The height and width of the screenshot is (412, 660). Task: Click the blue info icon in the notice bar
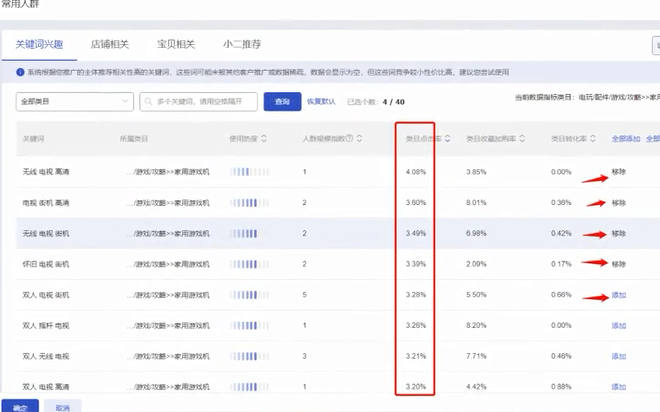[x=20, y=72]
